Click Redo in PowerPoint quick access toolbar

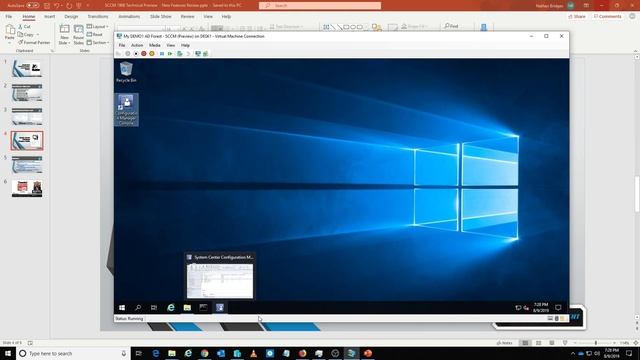(69, 6)
